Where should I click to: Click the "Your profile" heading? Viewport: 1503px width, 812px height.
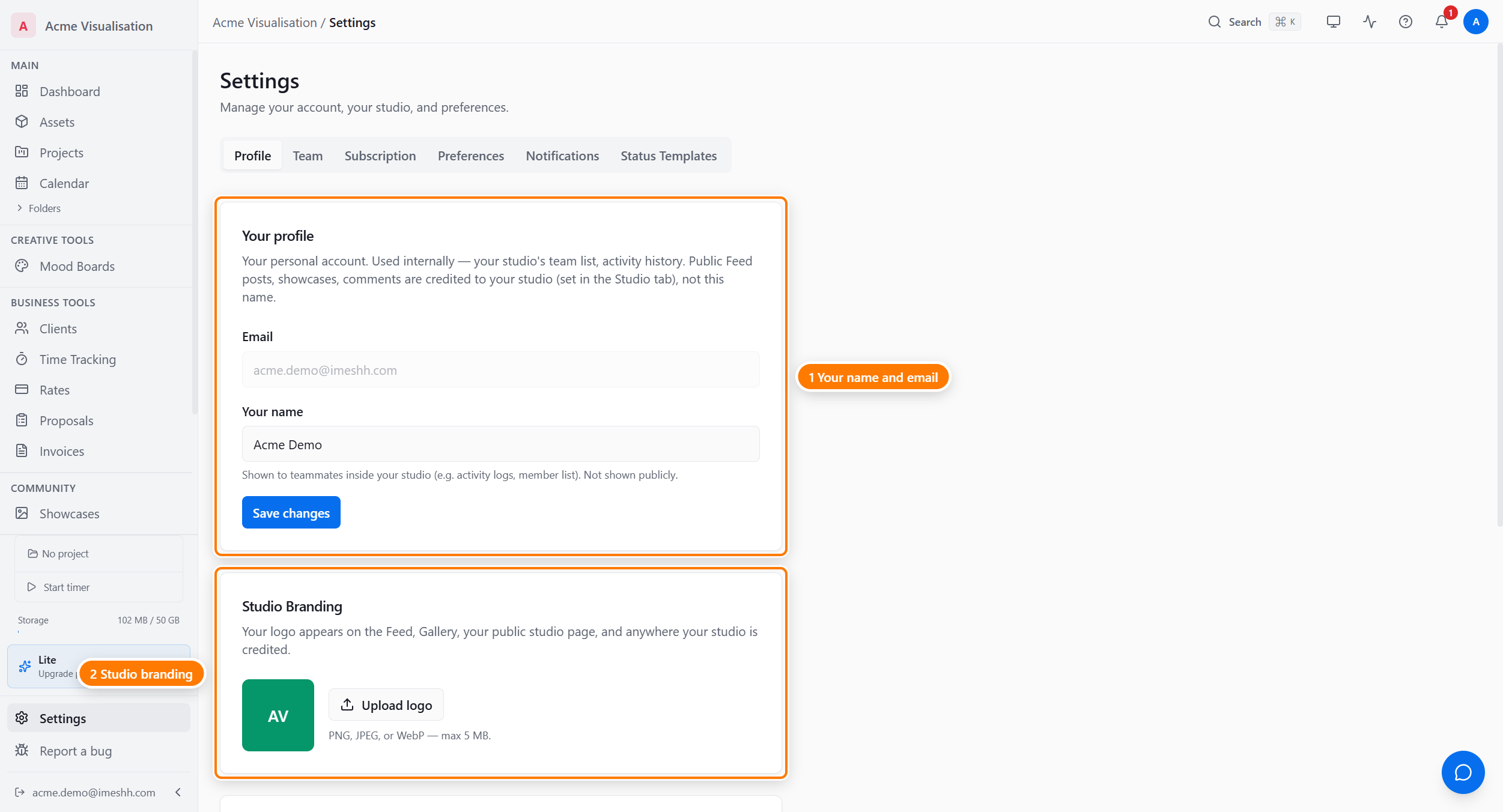278,236
